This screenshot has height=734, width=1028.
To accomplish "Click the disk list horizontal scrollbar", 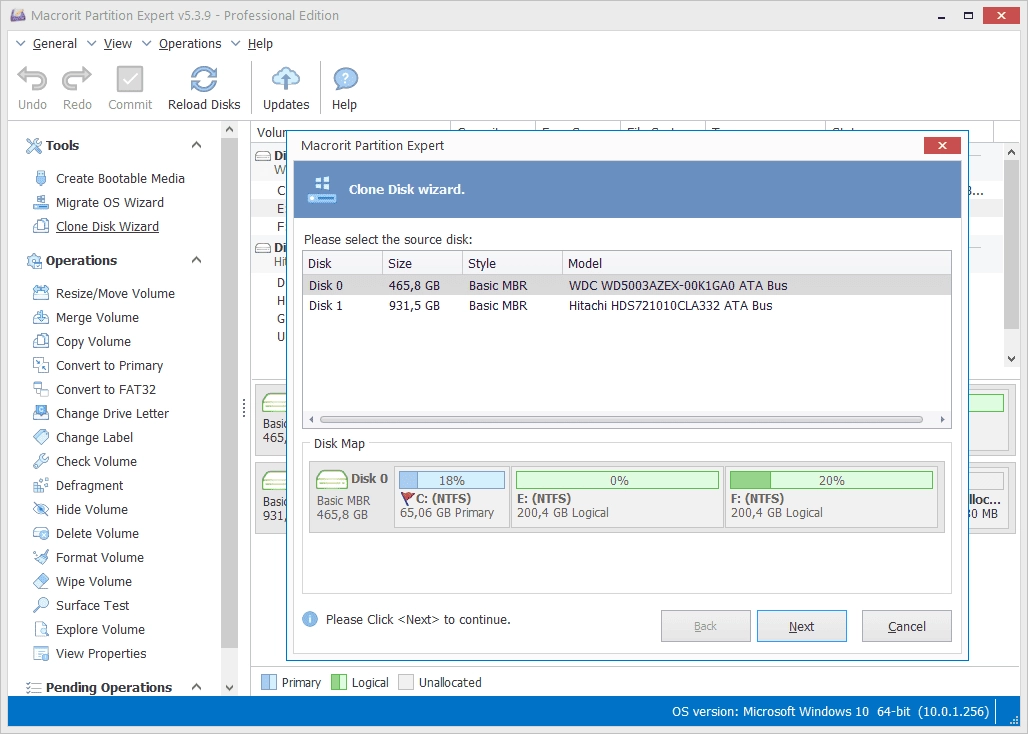I will click(x=622, y=419).
